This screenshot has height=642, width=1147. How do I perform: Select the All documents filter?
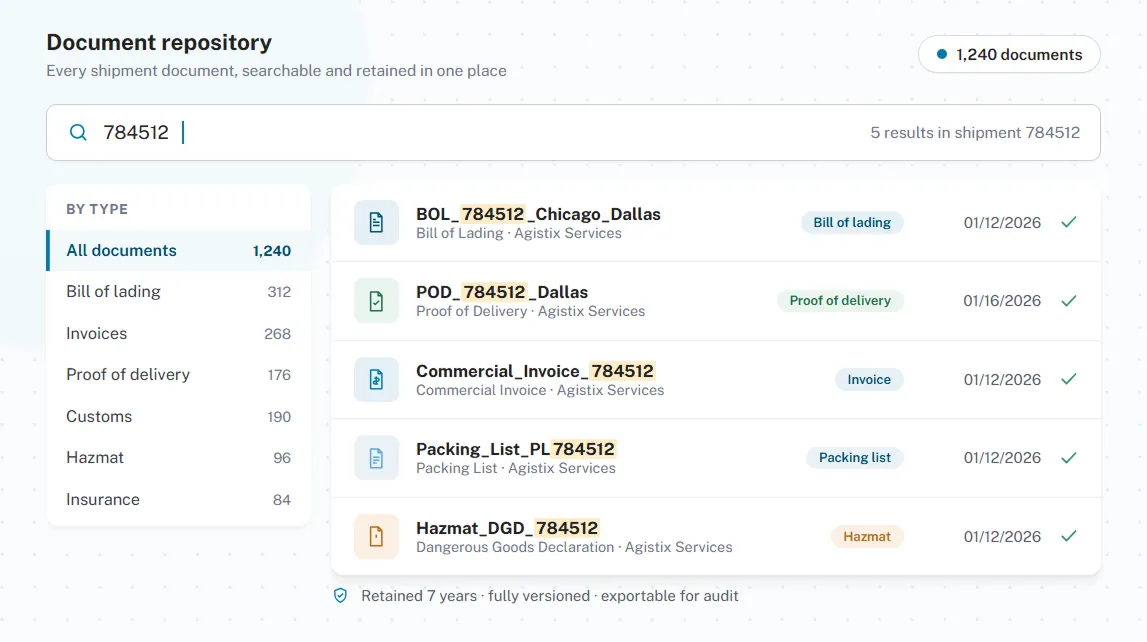pyautogui.click(x=178, y=251)
